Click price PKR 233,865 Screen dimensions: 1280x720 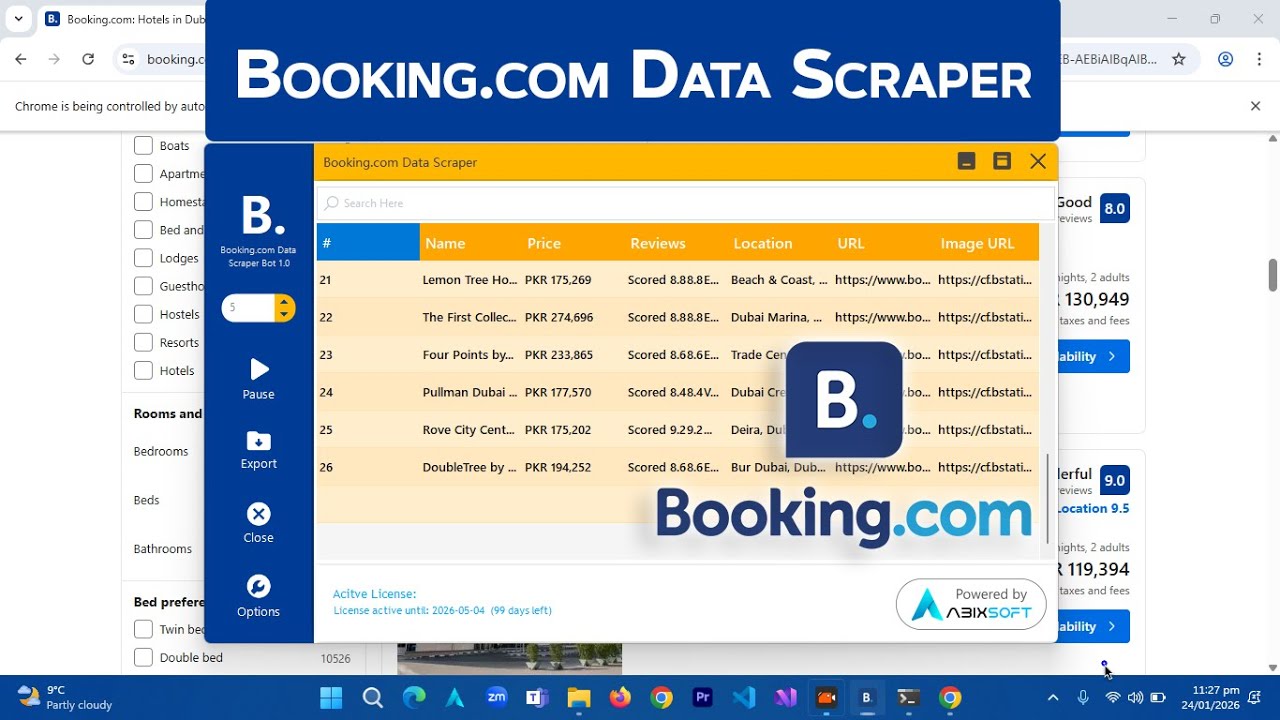pyautogui.click(x=559, y=355)
